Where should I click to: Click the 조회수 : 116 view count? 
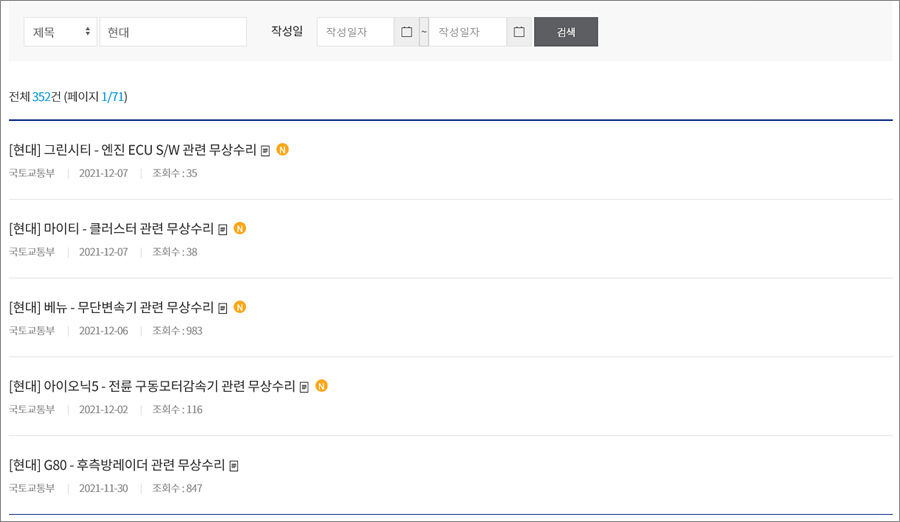pos(177,409)
